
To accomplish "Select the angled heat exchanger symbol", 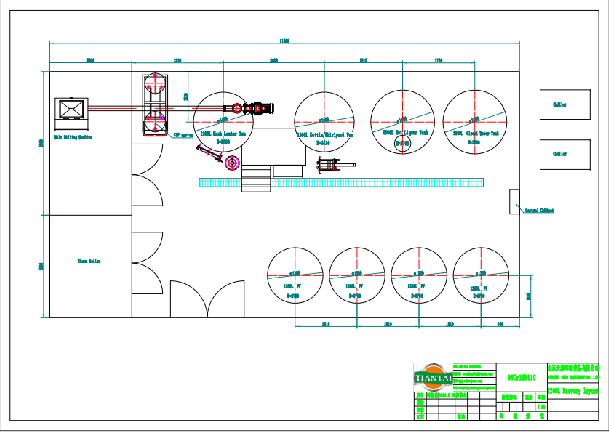I will click(209, 152).
